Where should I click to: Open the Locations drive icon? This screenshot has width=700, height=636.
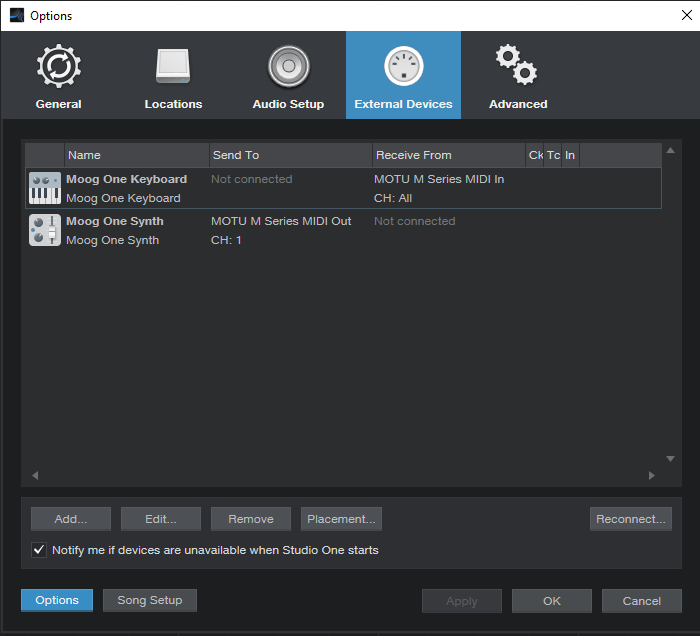173,66
